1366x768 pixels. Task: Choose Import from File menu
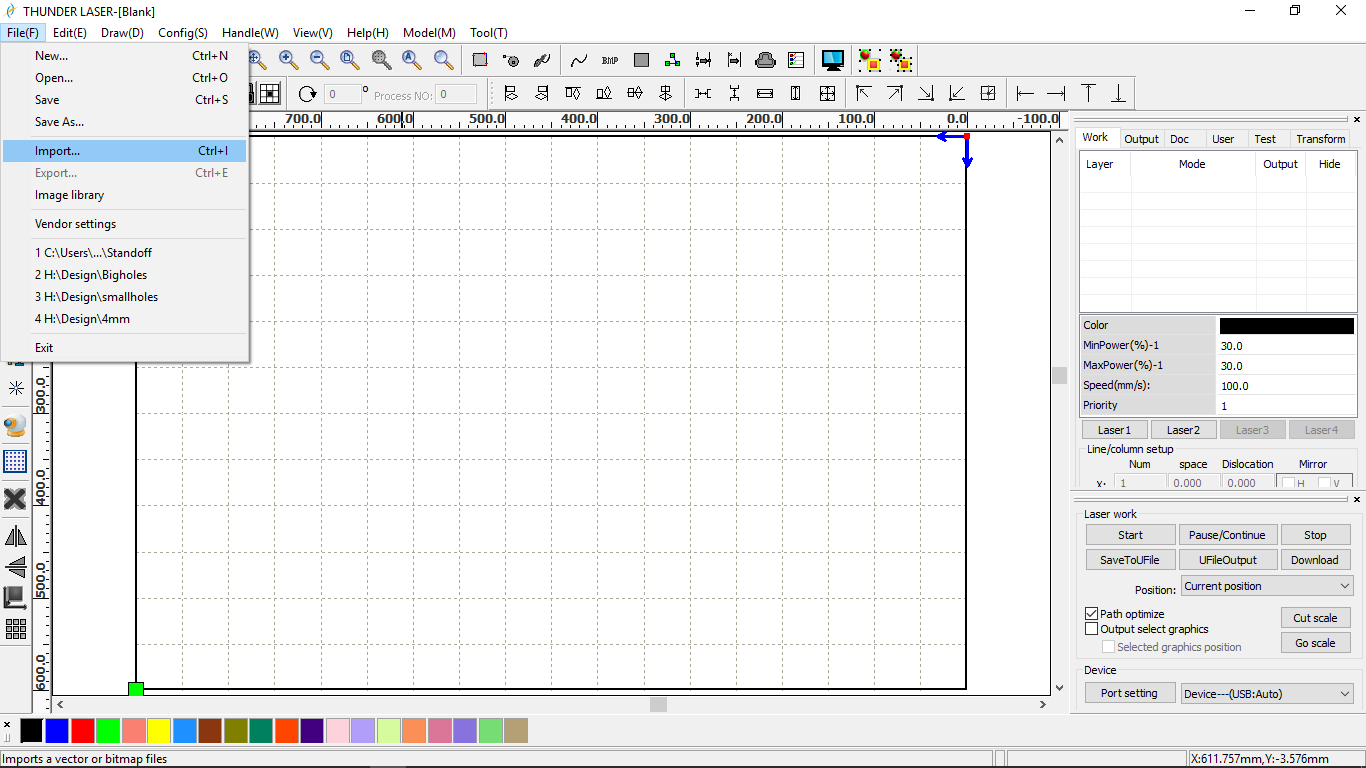(125, 151)
